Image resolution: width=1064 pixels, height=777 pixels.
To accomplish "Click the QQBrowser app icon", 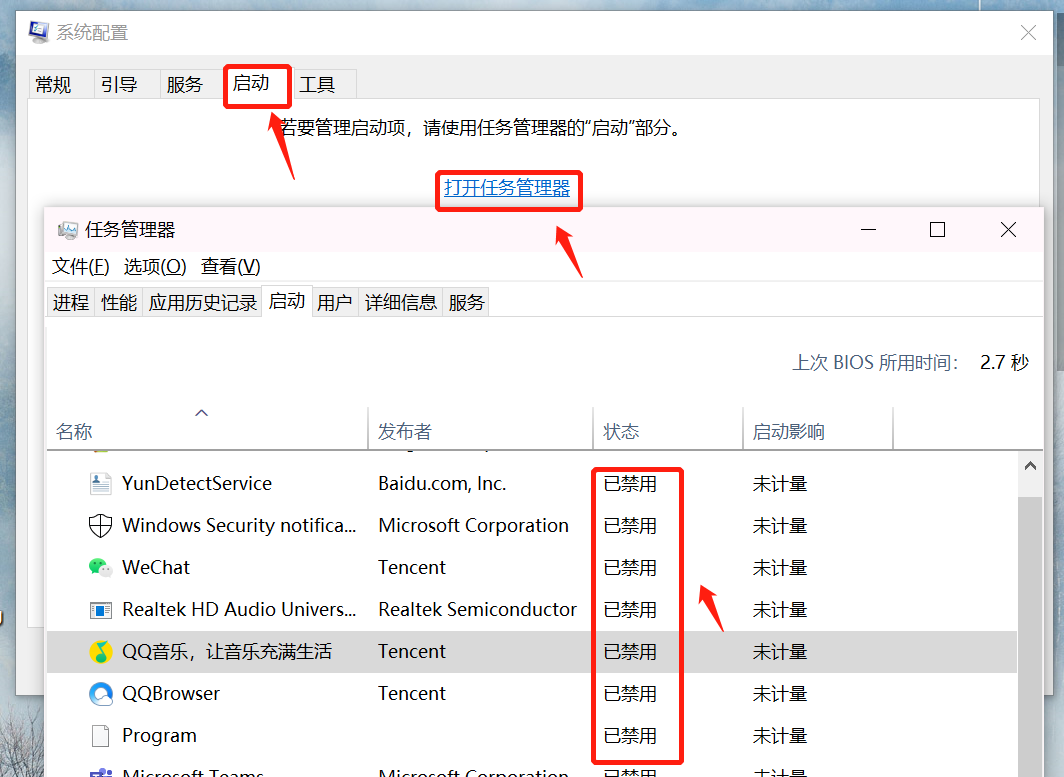I will tap(100, 693).
